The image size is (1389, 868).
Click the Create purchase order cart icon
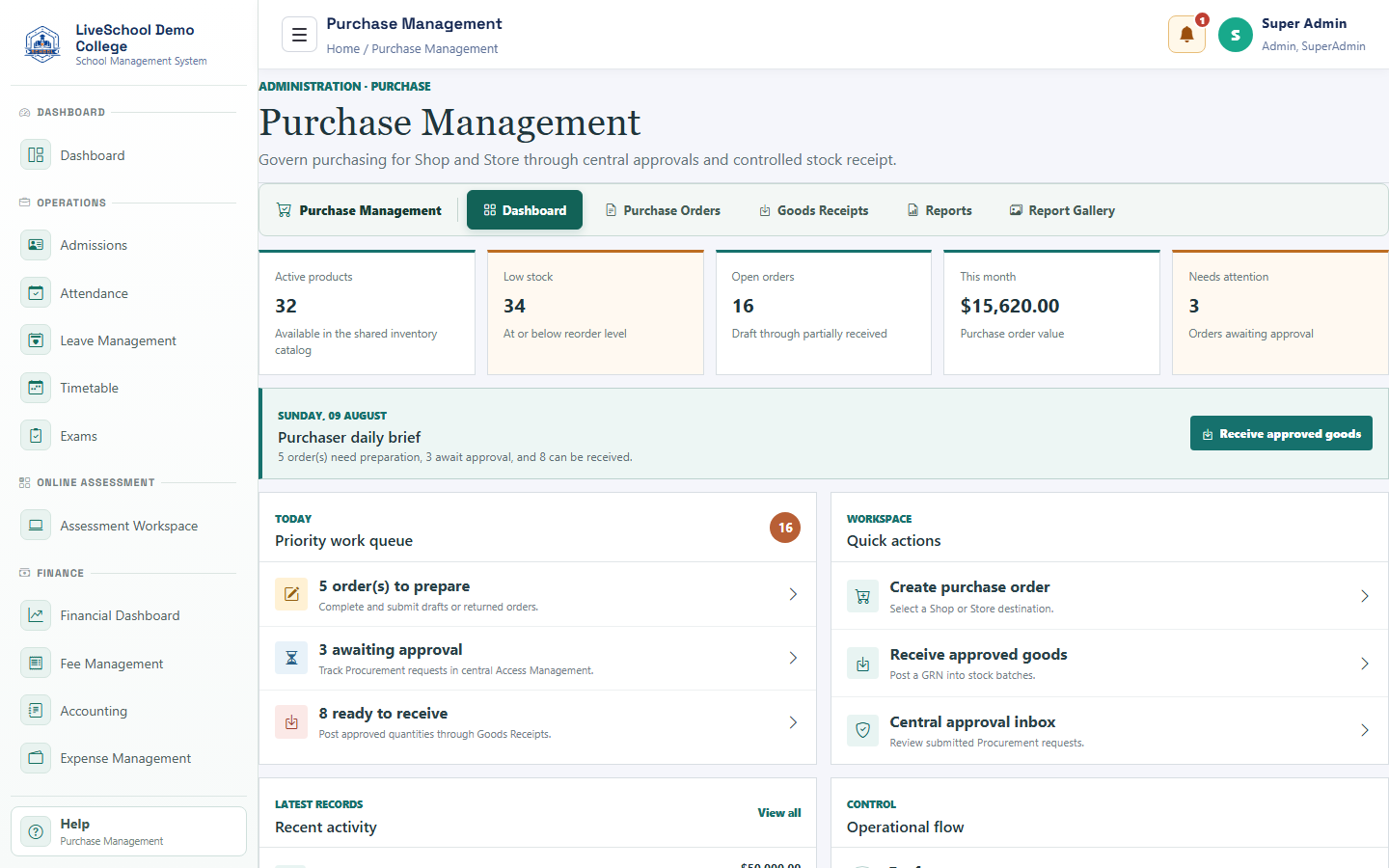[863, 596]
